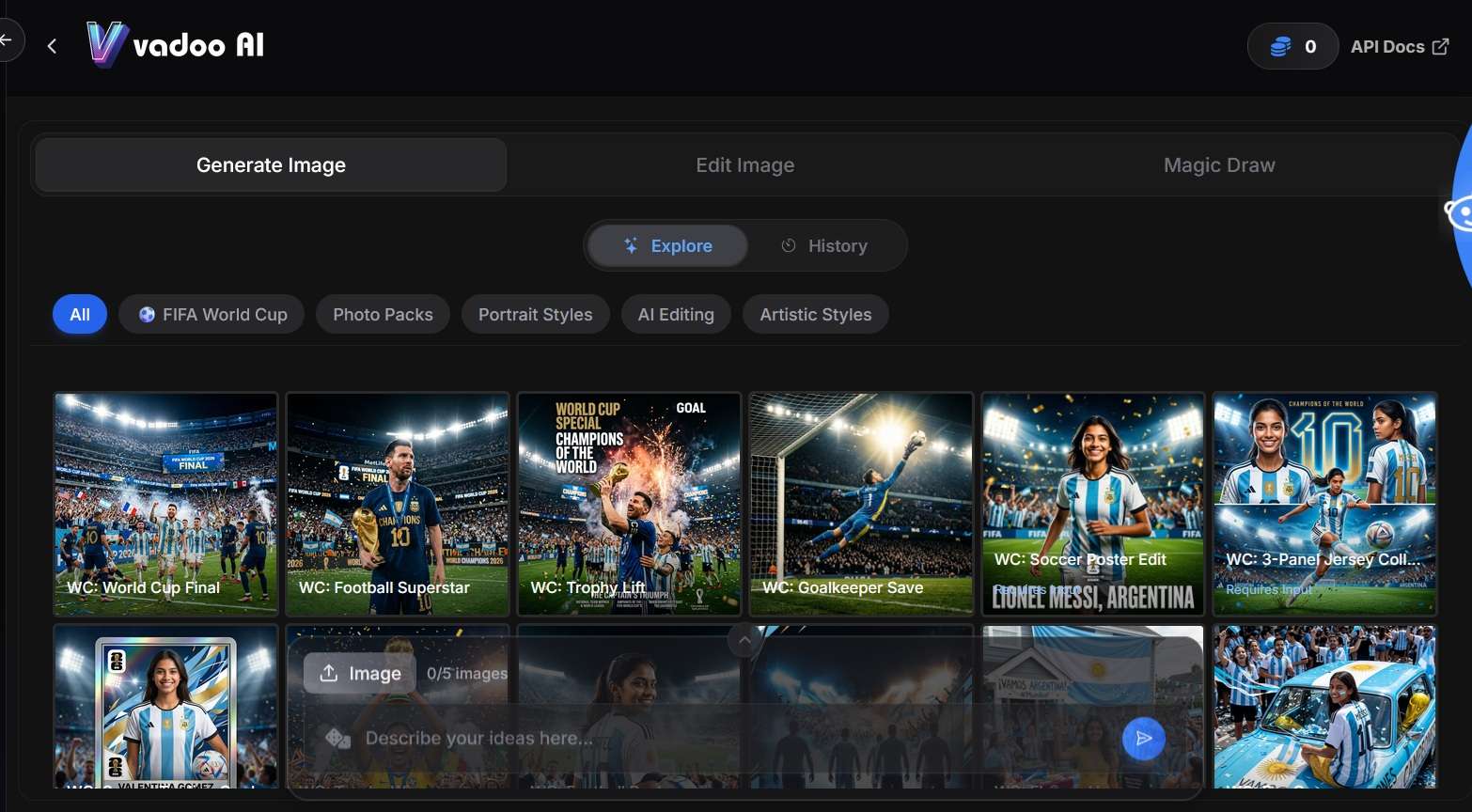1472x812 pixels.
Task: Filter templates by All
Action: [80, 315]
